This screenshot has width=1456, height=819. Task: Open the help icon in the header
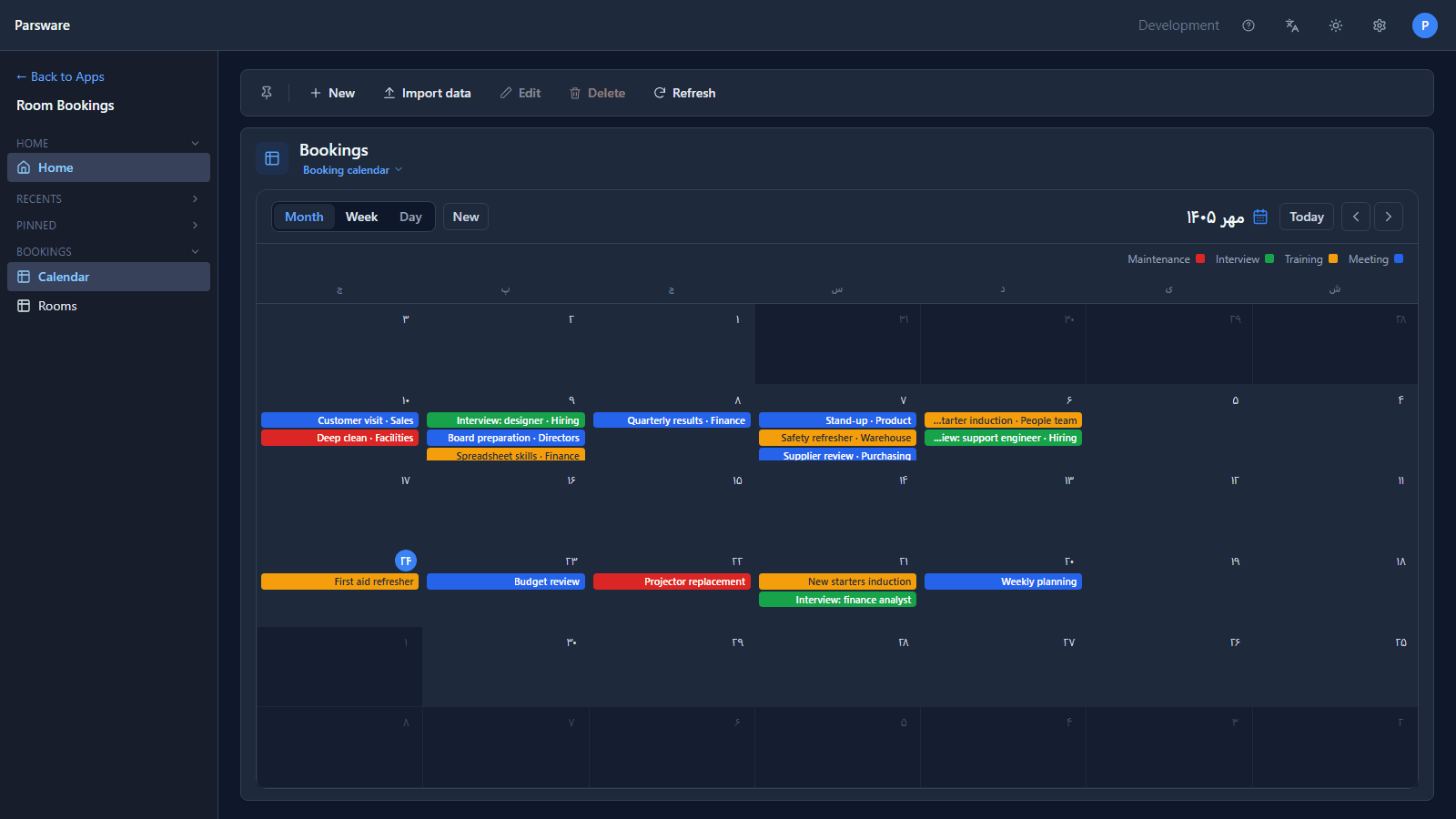click(x=1249, y=25)
